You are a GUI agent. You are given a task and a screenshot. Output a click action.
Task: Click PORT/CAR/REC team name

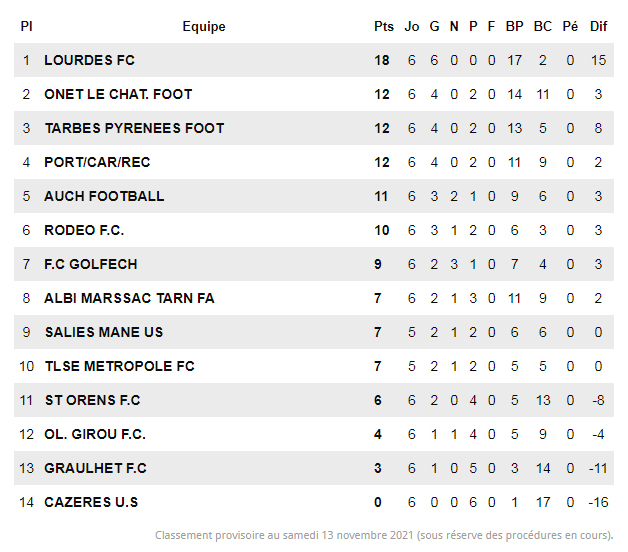pos(97,162)
